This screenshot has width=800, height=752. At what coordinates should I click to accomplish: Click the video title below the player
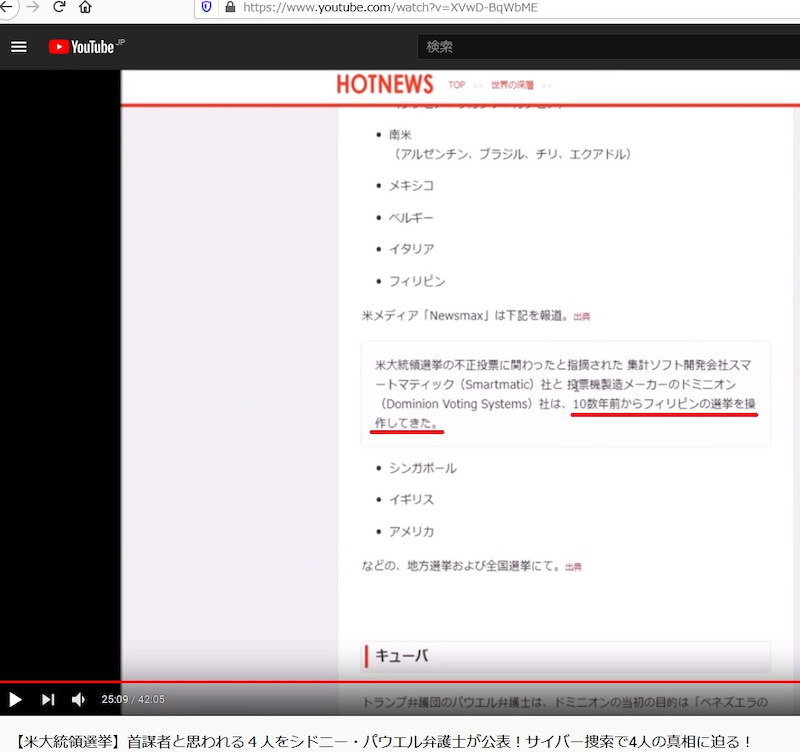point(383,741)
